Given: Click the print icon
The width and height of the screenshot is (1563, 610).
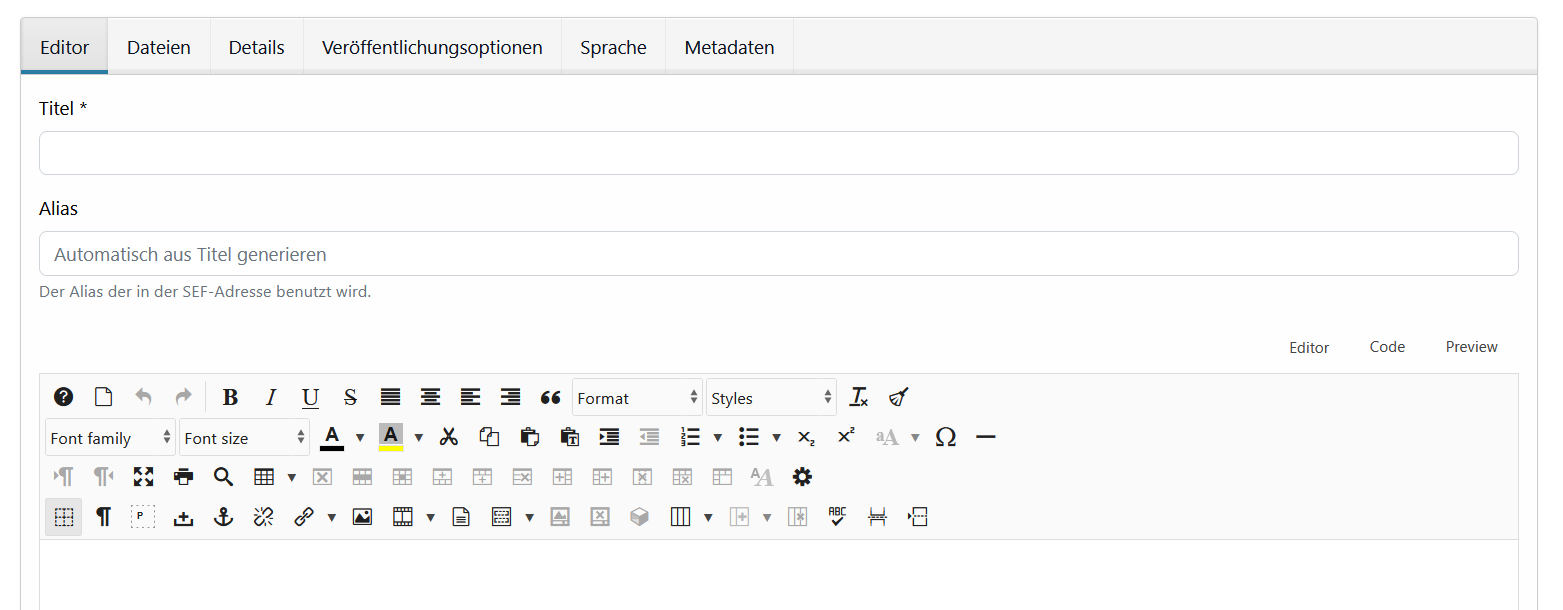Looking at the screenshot, I should pos(183,477).
